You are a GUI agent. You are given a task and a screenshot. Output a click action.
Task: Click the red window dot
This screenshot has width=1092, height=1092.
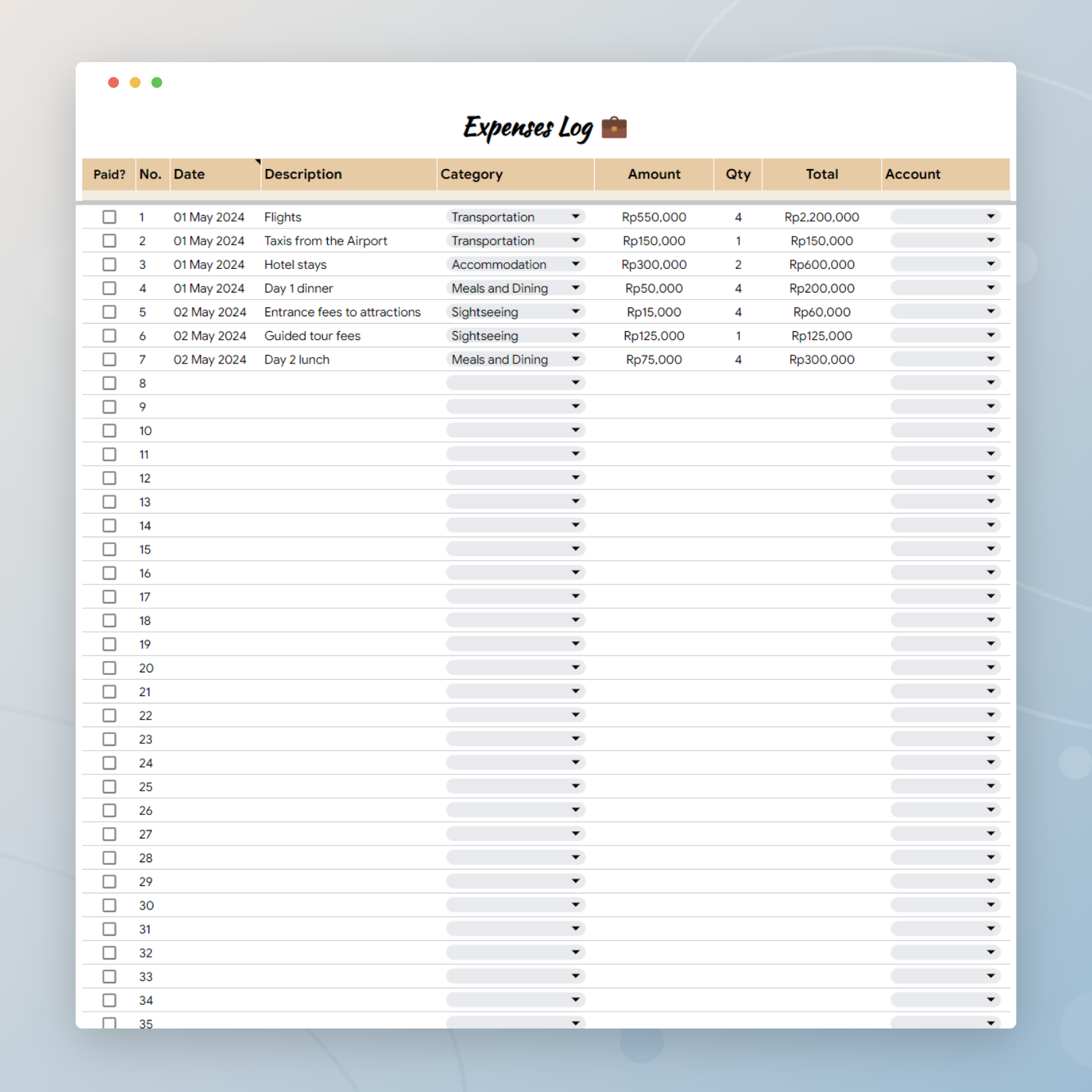(114, 82)
